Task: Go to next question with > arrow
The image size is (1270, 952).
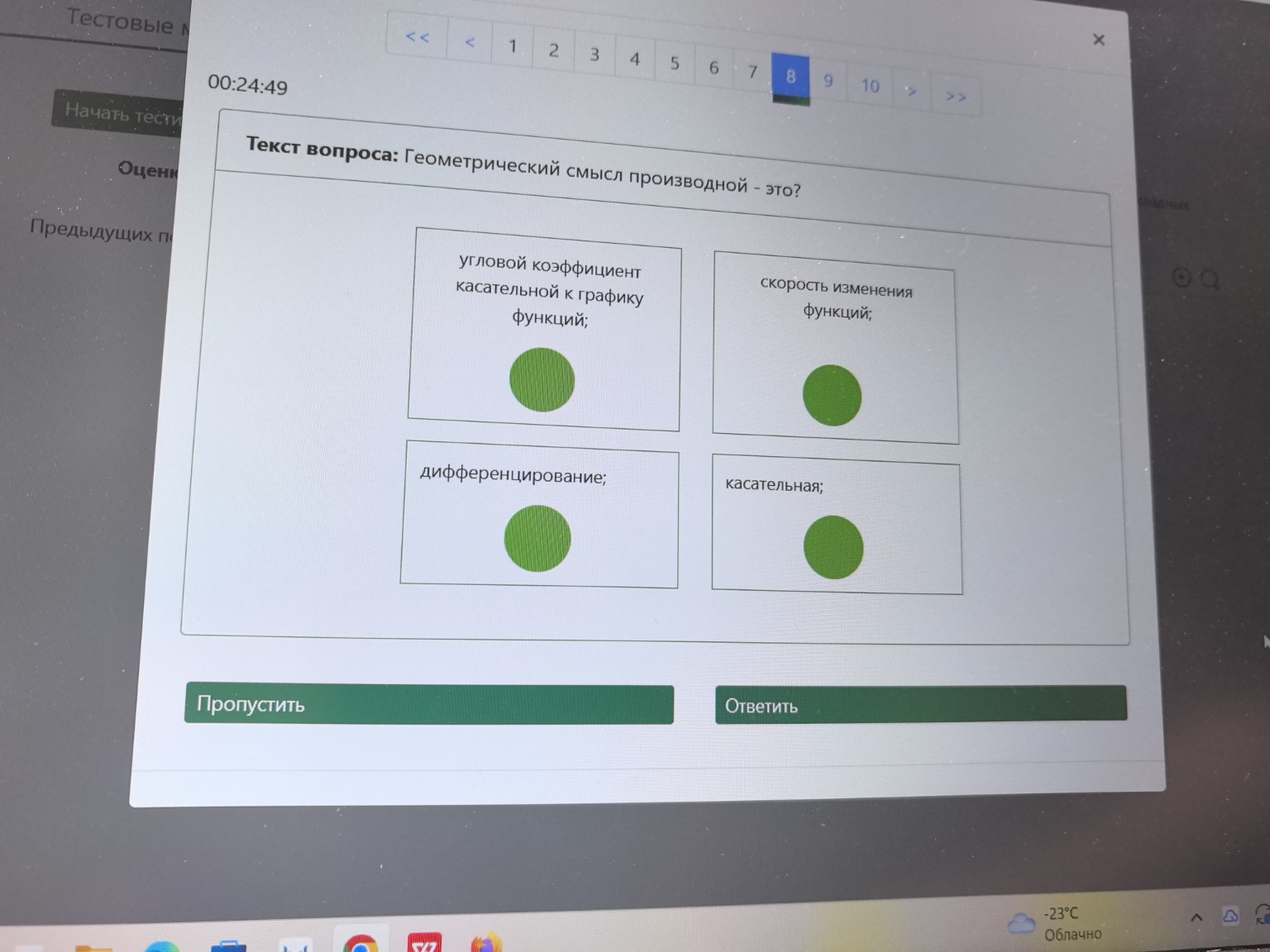Action: pos(911,91)
